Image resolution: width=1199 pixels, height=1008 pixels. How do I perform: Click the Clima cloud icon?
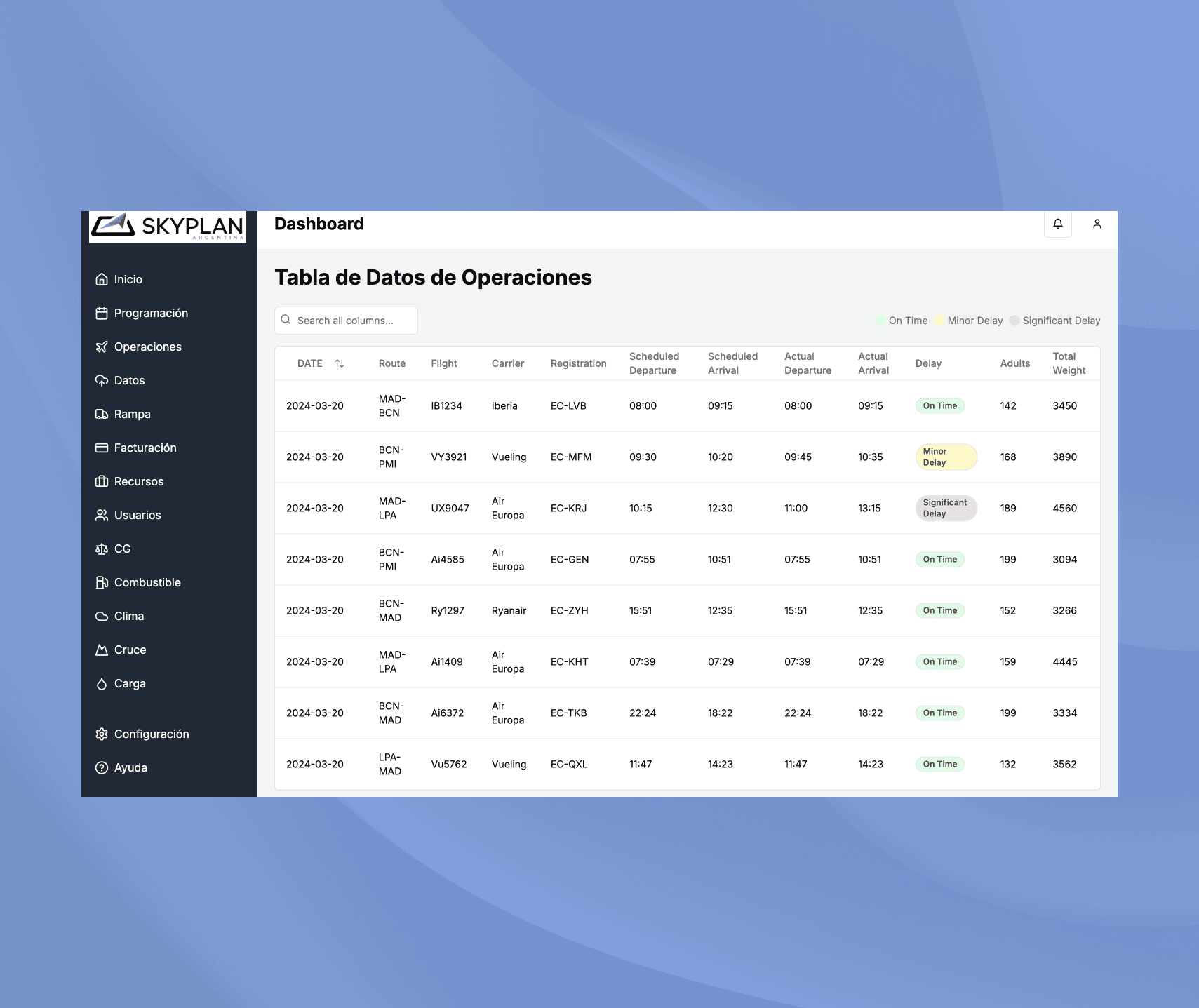coord(102,616)
